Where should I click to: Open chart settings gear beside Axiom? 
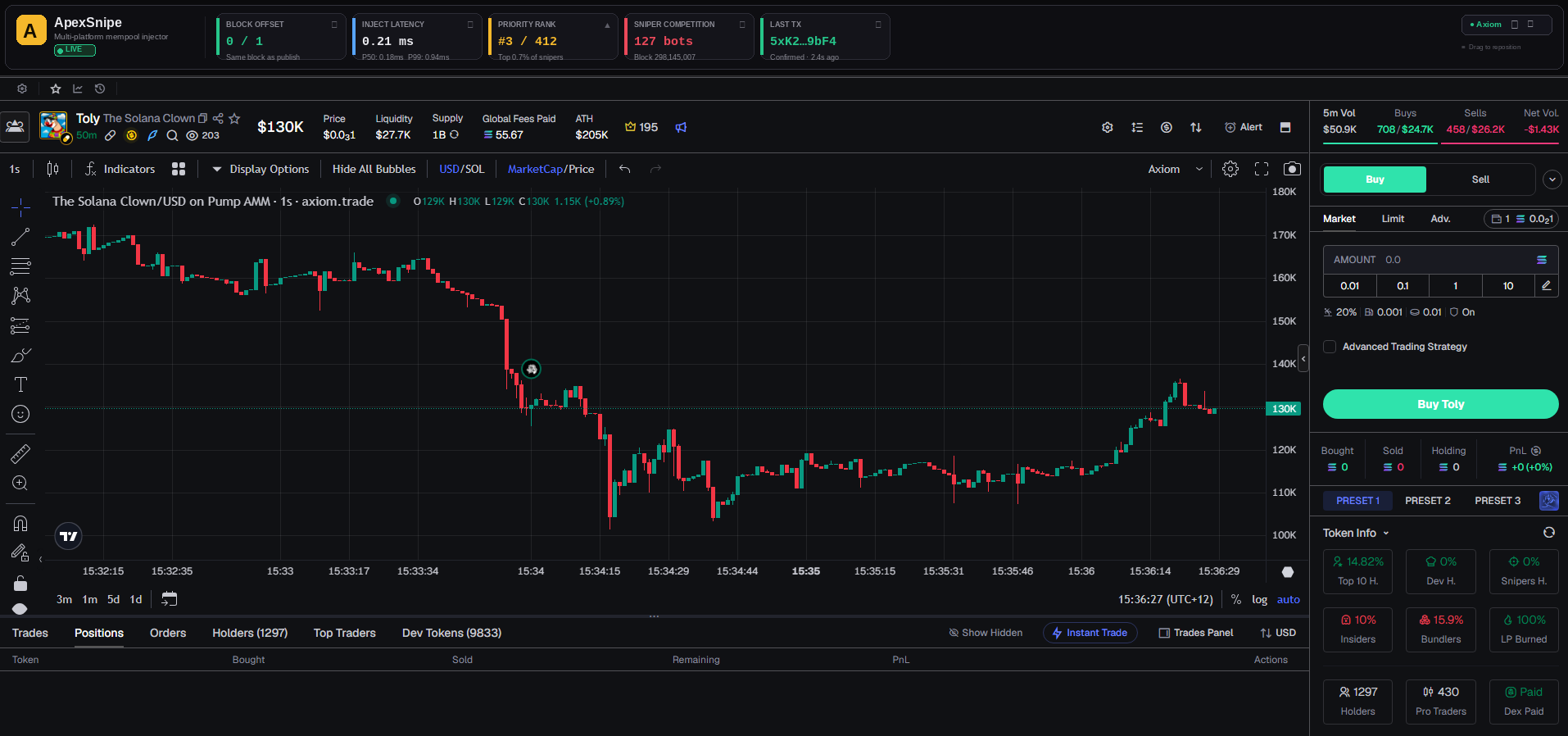pos(1230,169)
